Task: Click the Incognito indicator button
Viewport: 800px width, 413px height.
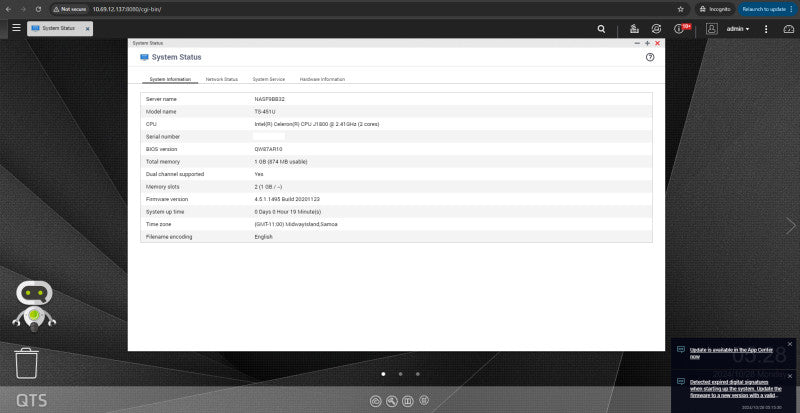Action: (715, 9)
